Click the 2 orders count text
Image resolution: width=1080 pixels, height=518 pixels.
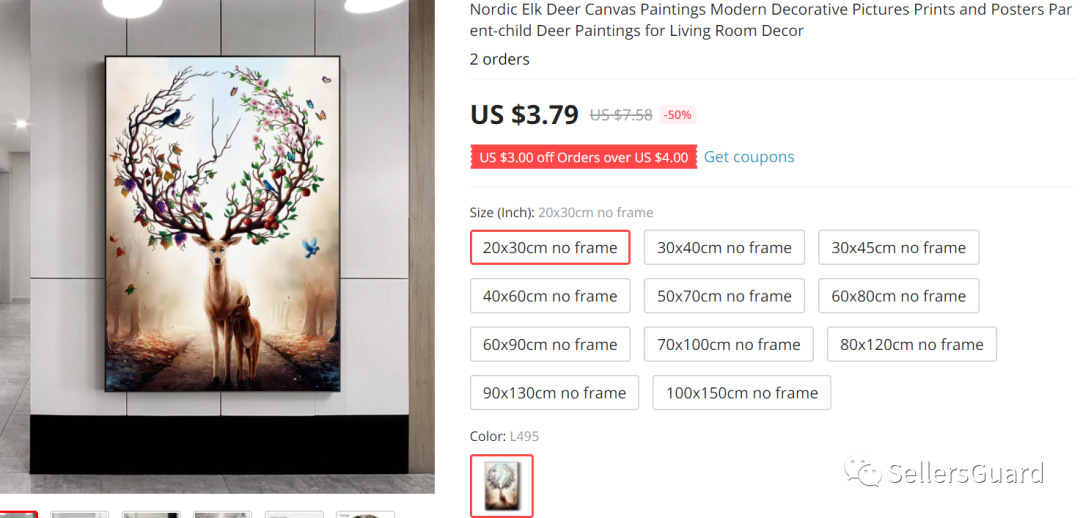[499, 59]
